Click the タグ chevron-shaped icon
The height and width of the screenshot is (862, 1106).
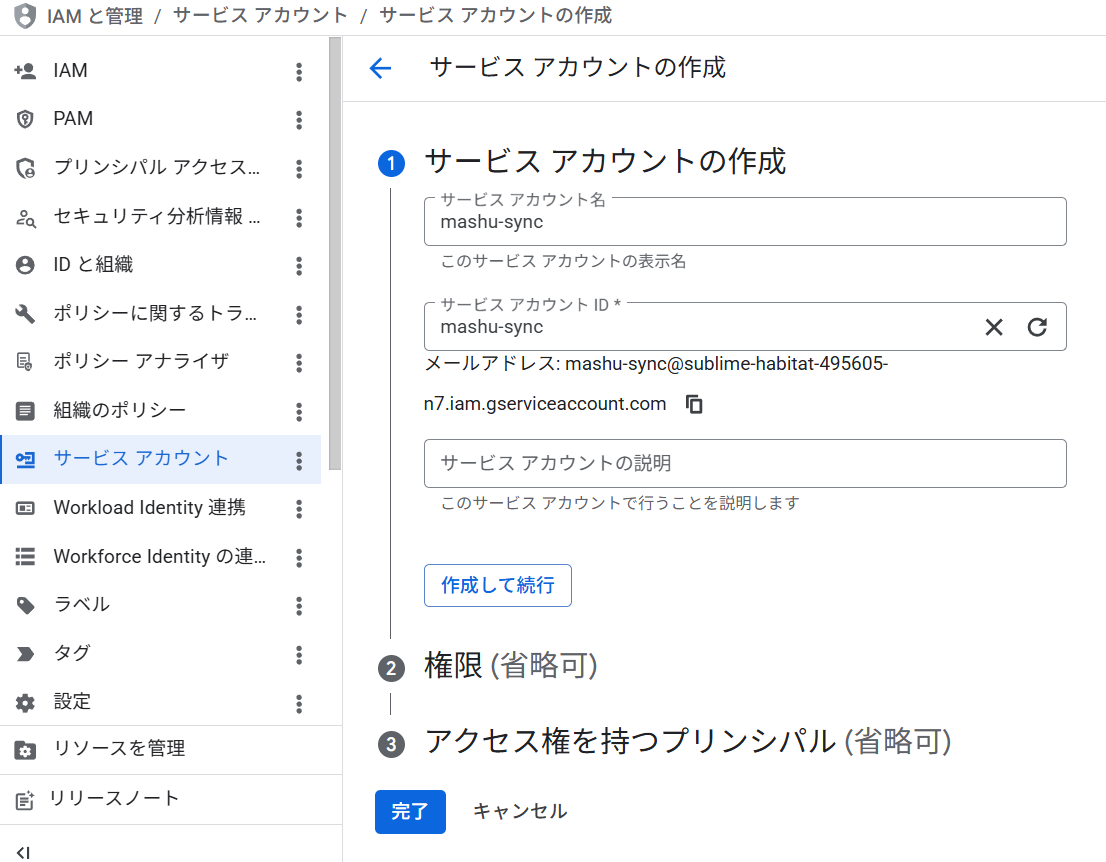pyautogui.click(x=25, y=654)
